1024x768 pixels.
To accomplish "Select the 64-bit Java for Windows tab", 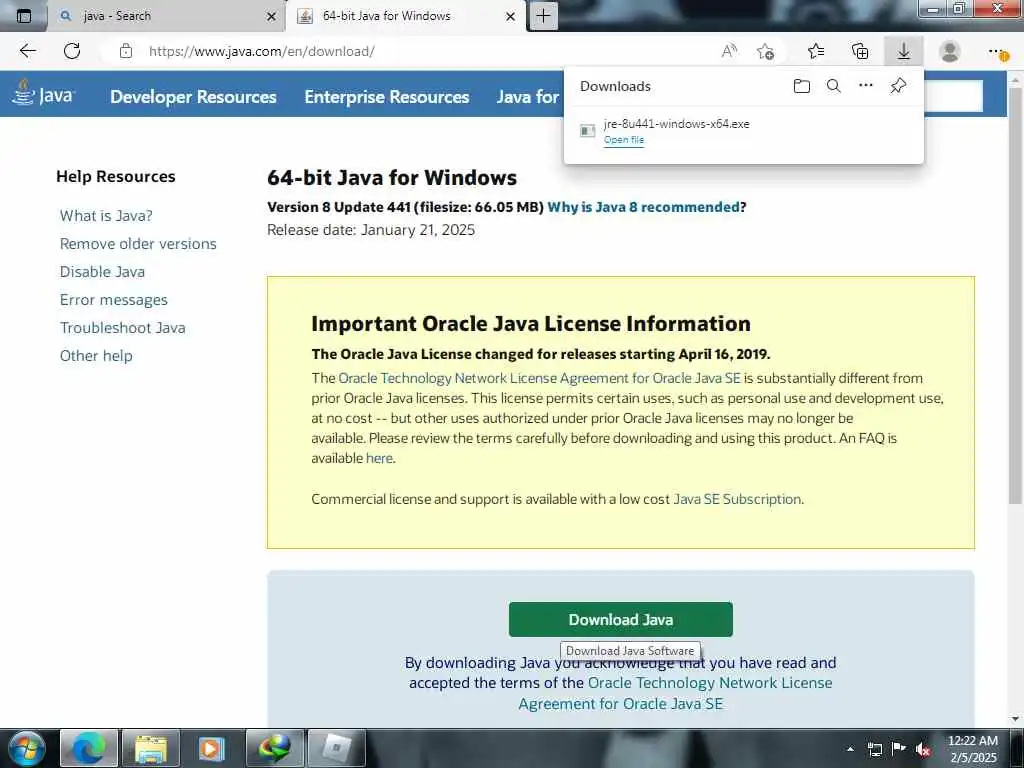I will [x=405, y=16].
